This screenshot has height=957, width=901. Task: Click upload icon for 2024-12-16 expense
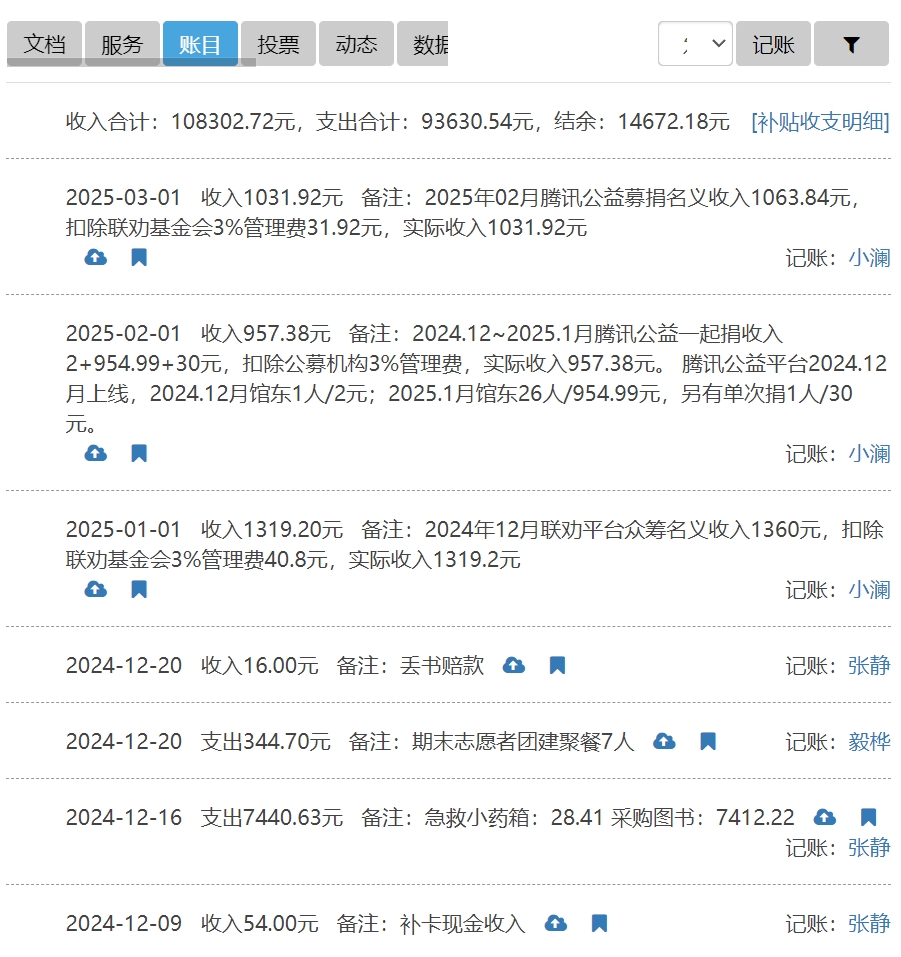coord(825,818)
